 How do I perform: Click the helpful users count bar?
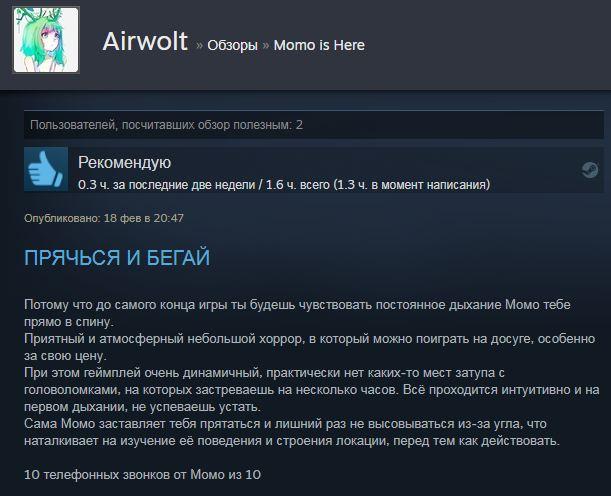point(314,125)
